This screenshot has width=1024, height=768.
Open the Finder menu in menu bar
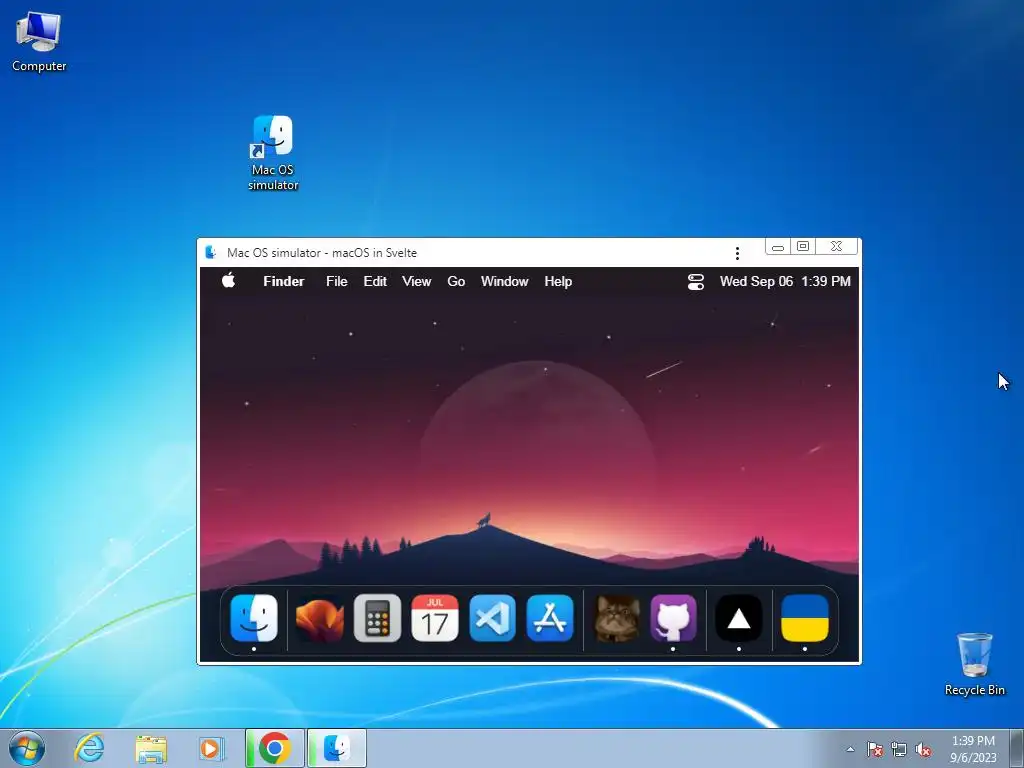point(283,281)
